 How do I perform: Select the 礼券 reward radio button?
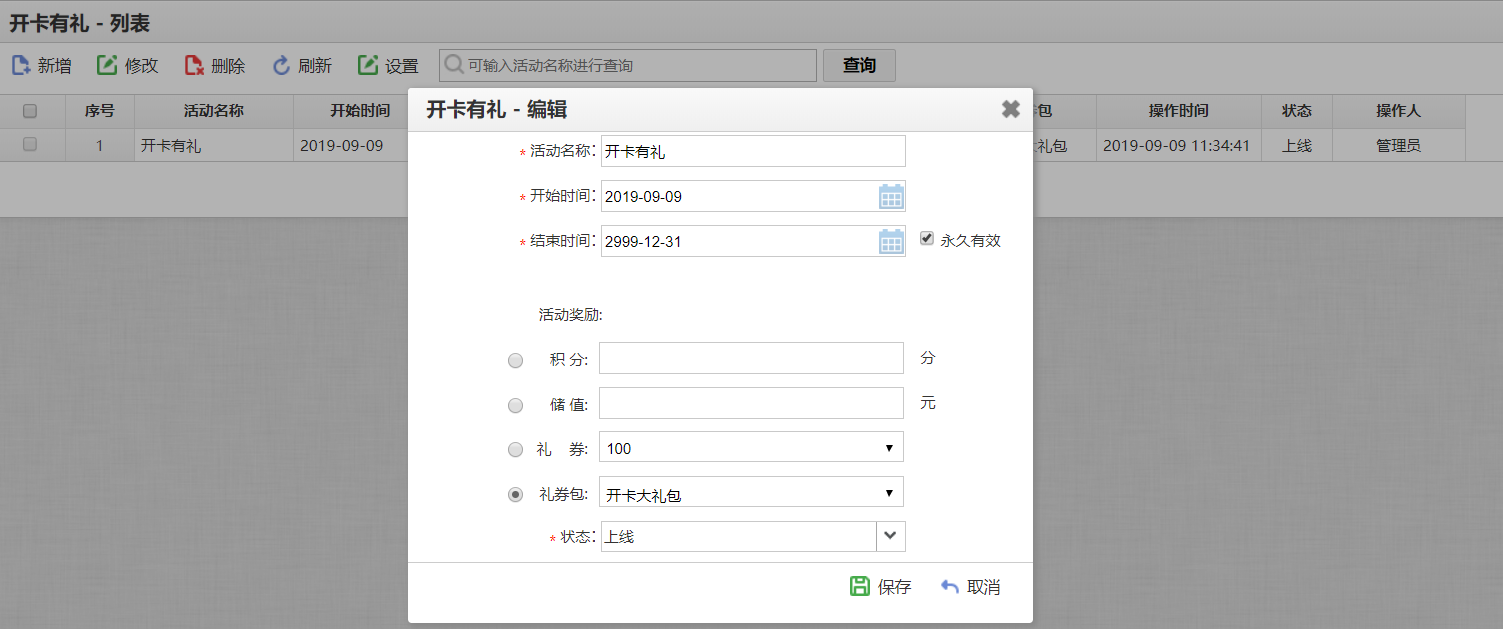click(x=515, y=450)
